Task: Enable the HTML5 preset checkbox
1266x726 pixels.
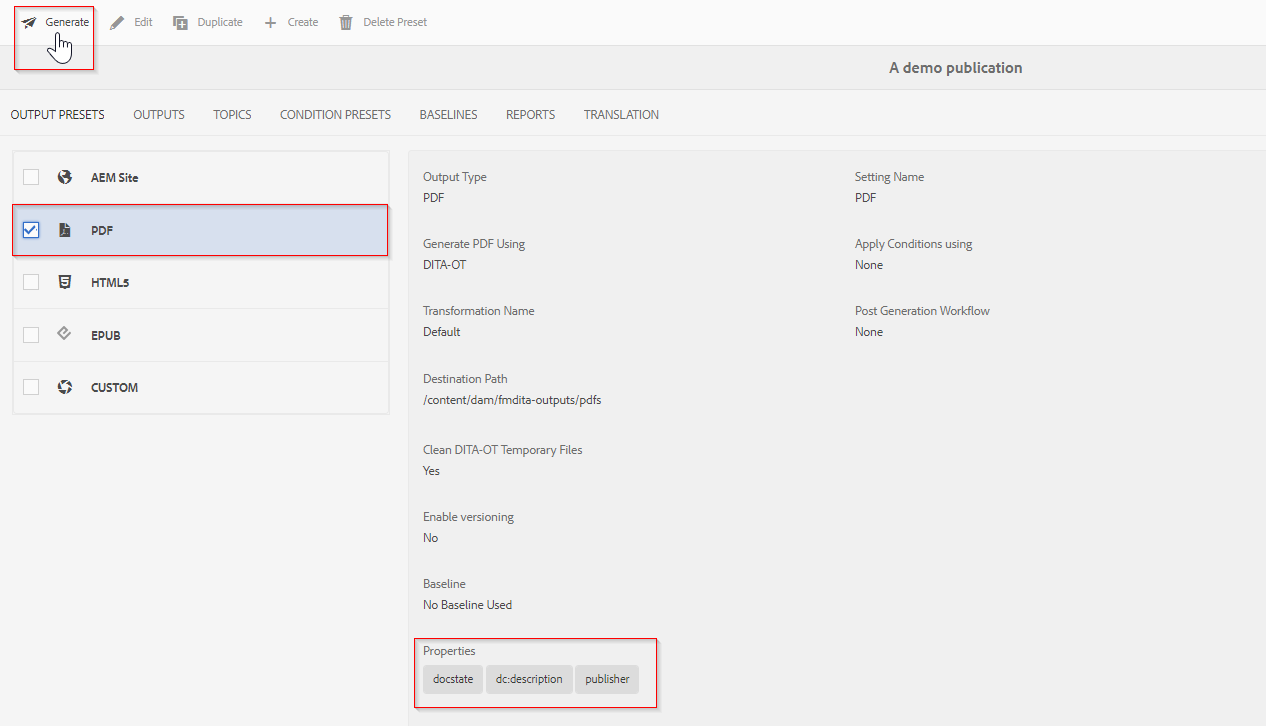Action: [x=30, y=282]
